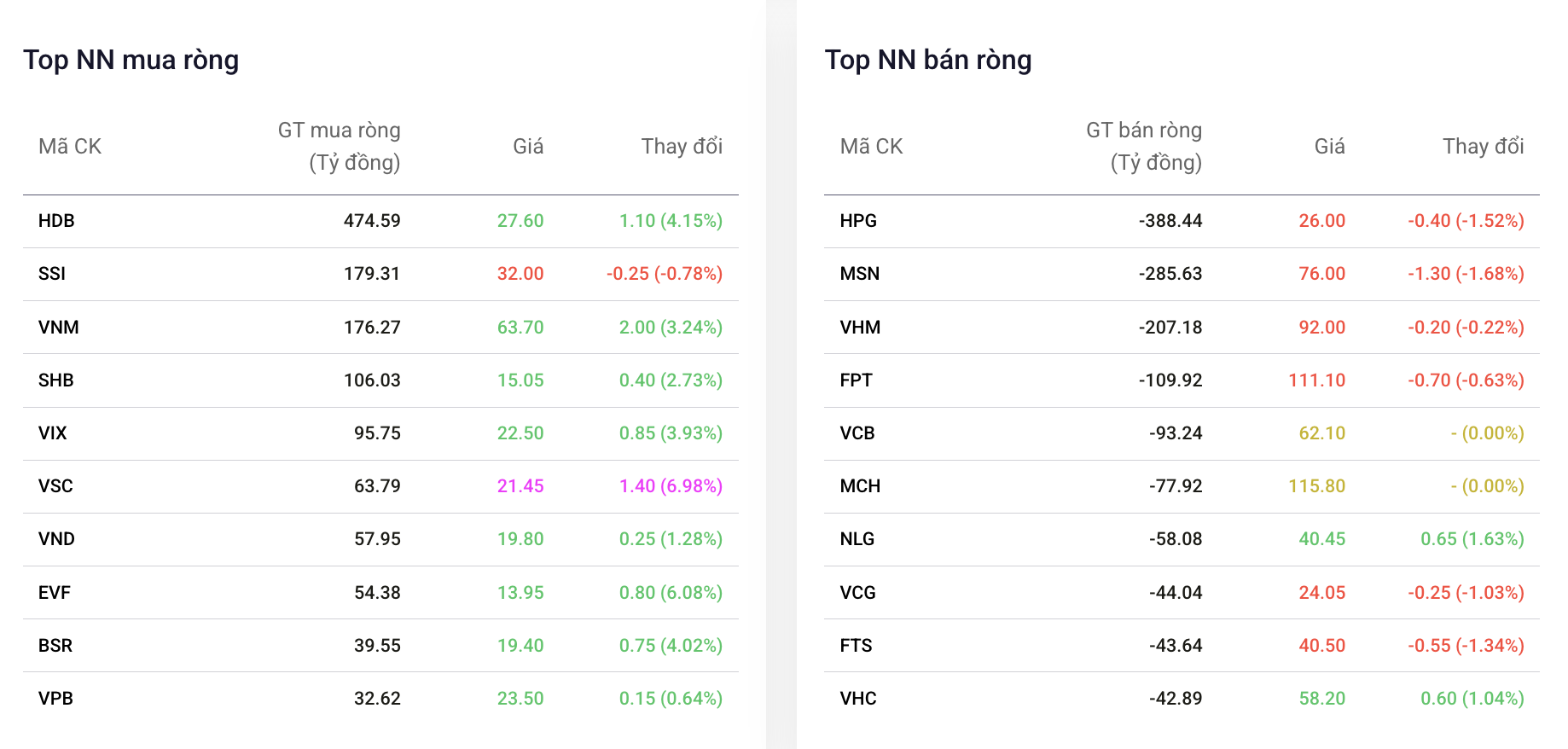
Task: Click HDB change 1.10 (4.15%)
Action: tap(671, 221)
